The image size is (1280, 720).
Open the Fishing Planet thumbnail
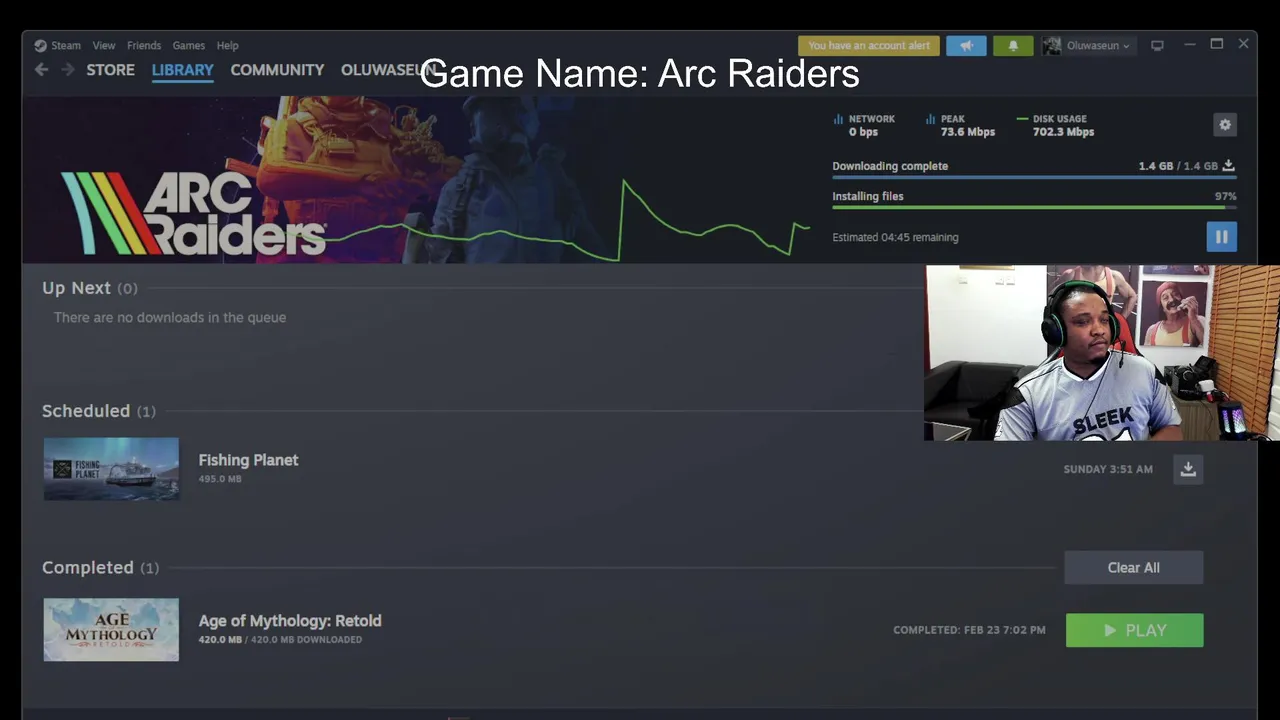pos(111,469)
